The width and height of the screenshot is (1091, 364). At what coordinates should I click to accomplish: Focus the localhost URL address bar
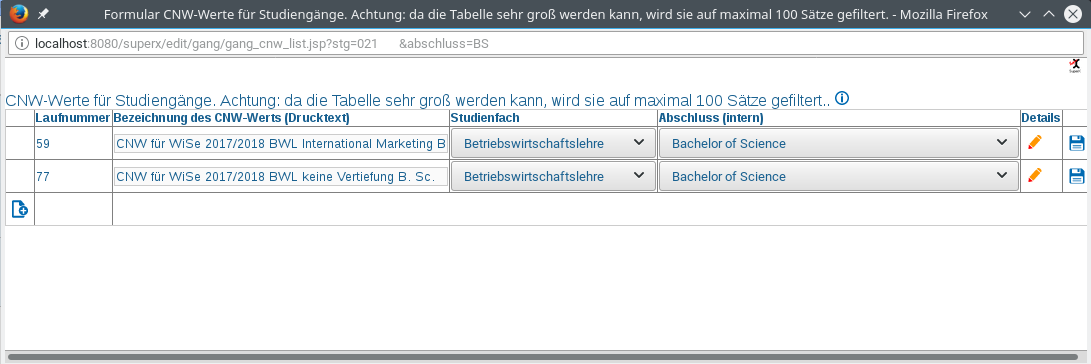coord(546,44)
